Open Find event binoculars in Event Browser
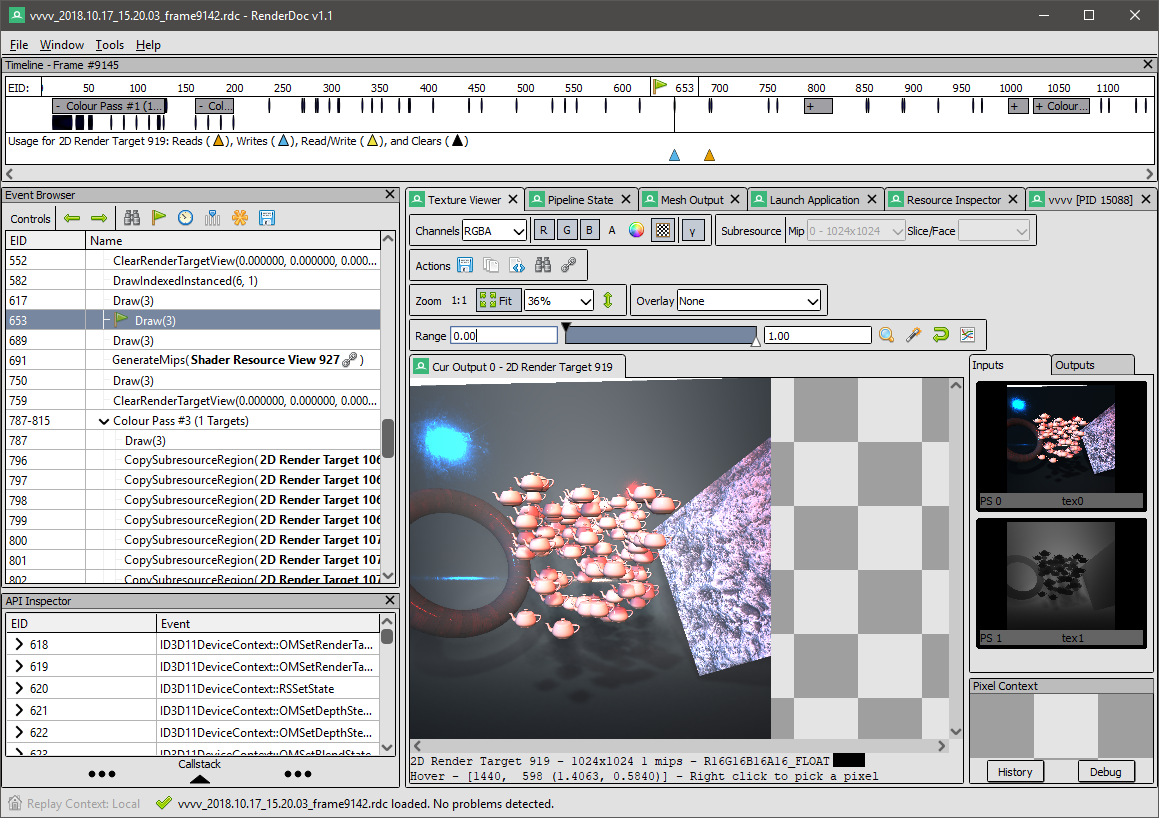Image resolution: width=1159 pixels, height=818 pixels. (x=132, y=218)
